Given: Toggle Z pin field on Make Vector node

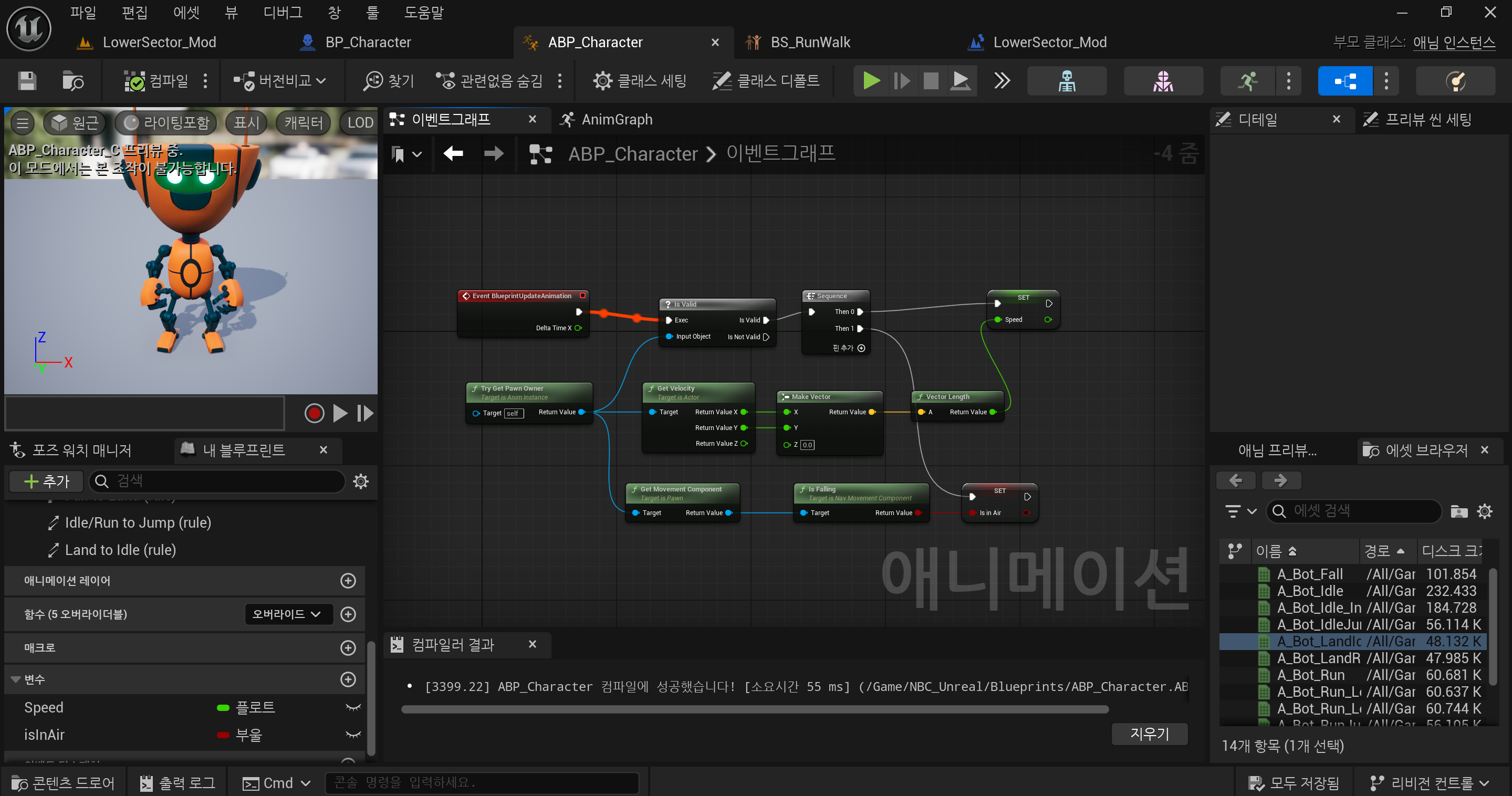Looking at the screenshot, I should pyautogui.click(x=807, y=445).
